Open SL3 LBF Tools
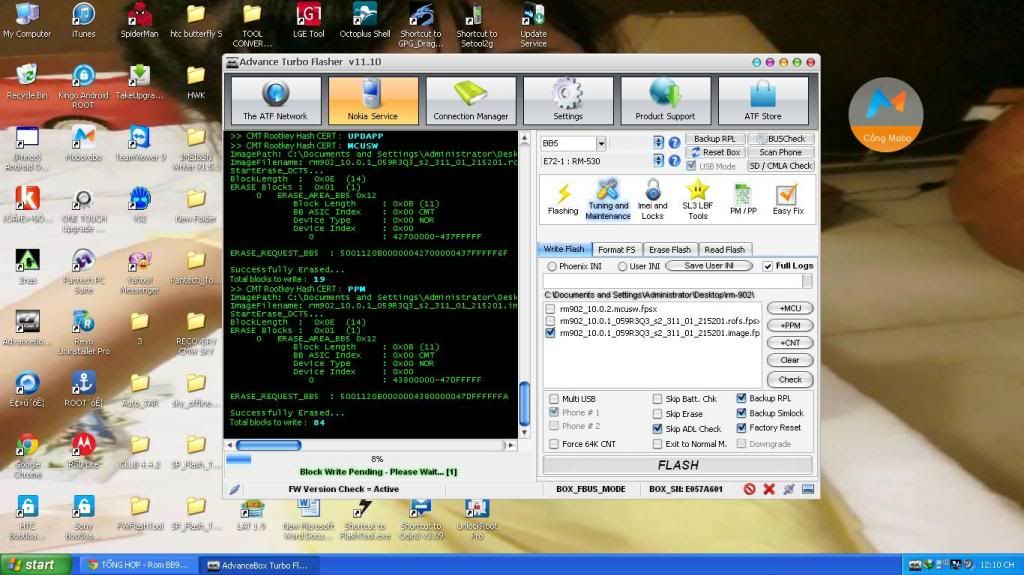Screen dimensions: 1024x575 [x=697, y=199]
